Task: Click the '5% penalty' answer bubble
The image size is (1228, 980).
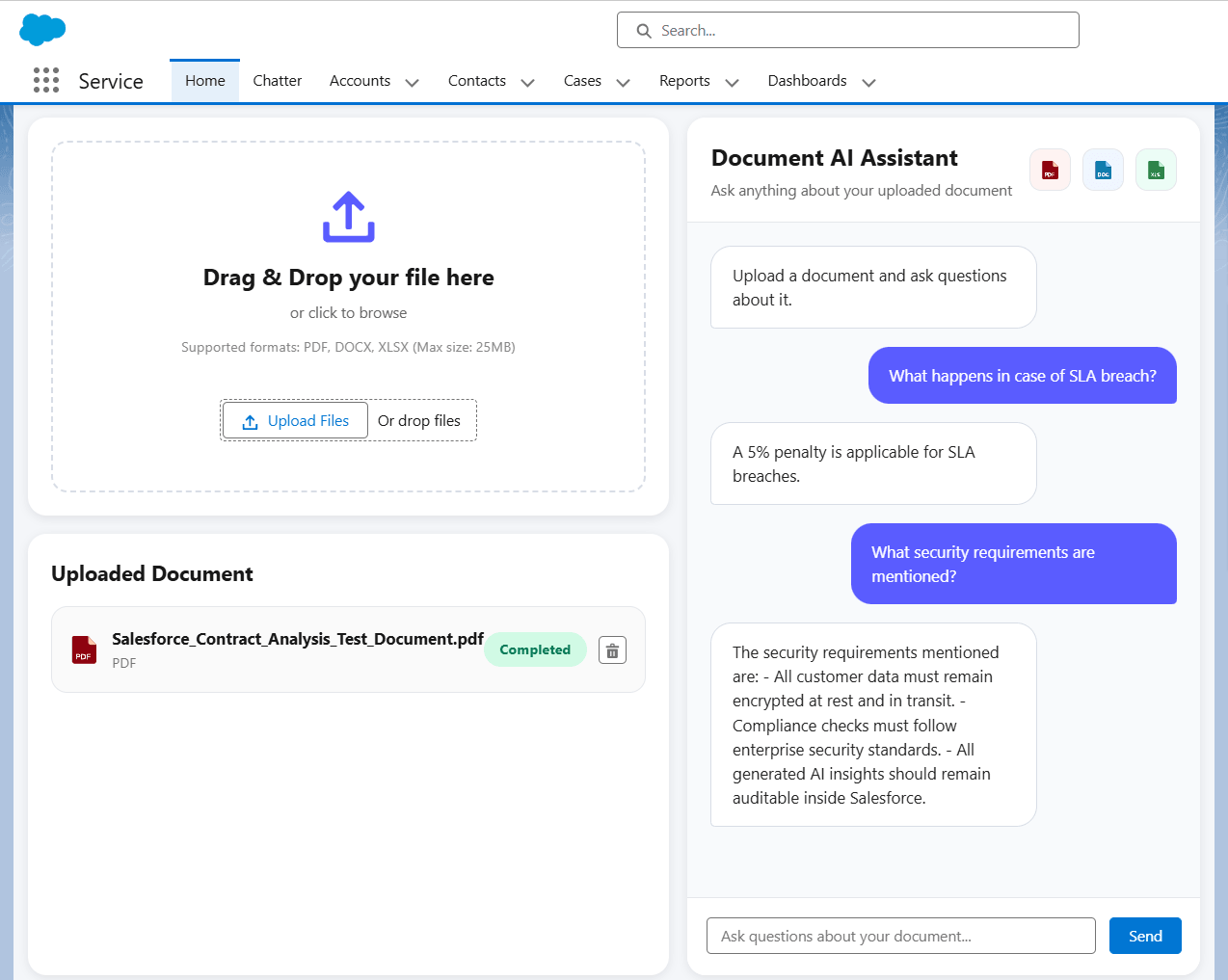Action: (x=873, y=464)
